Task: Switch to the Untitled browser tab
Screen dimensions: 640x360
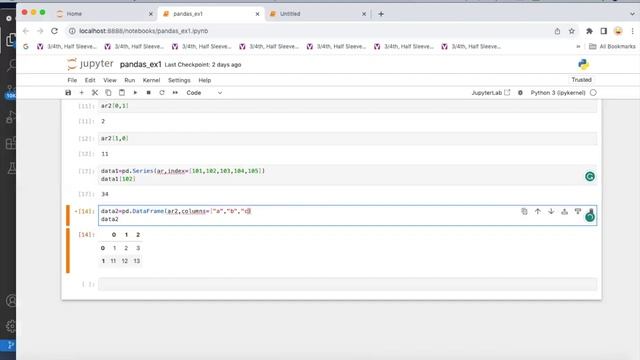Action: pos(318,14)
